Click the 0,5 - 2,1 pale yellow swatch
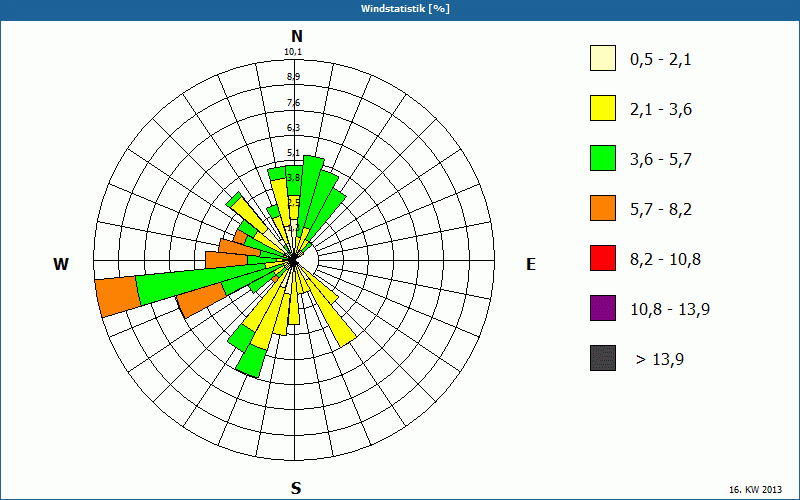This screenshot has width=800, height=500. pos(603,58)
